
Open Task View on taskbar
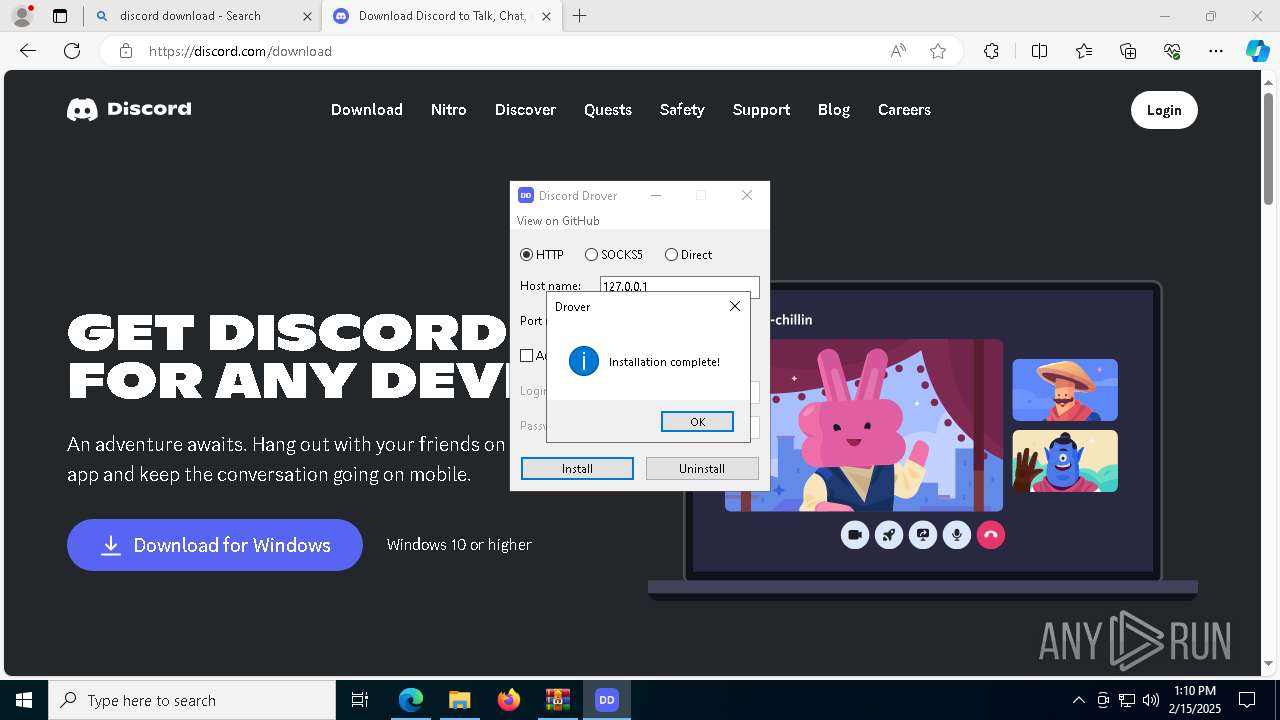(x=360, y=700)
